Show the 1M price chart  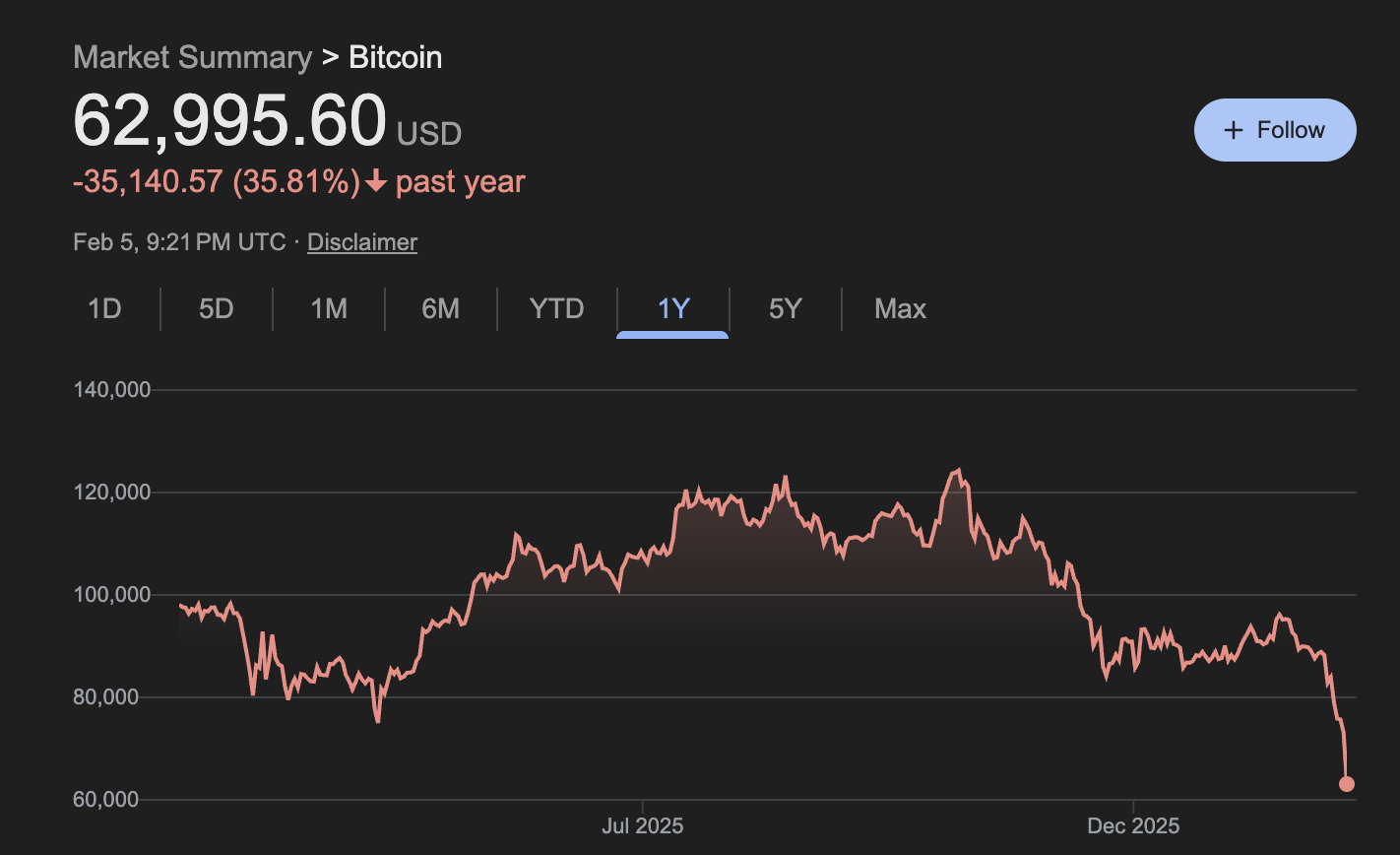329,309
